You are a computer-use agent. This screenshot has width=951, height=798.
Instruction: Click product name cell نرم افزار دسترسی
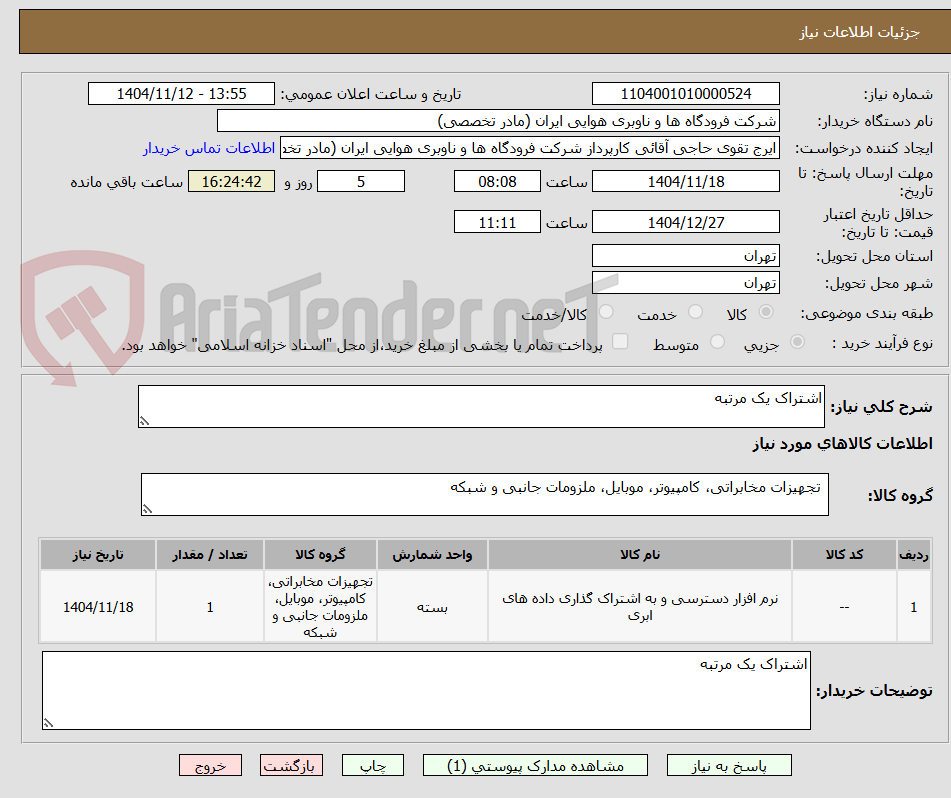[640, 606]
